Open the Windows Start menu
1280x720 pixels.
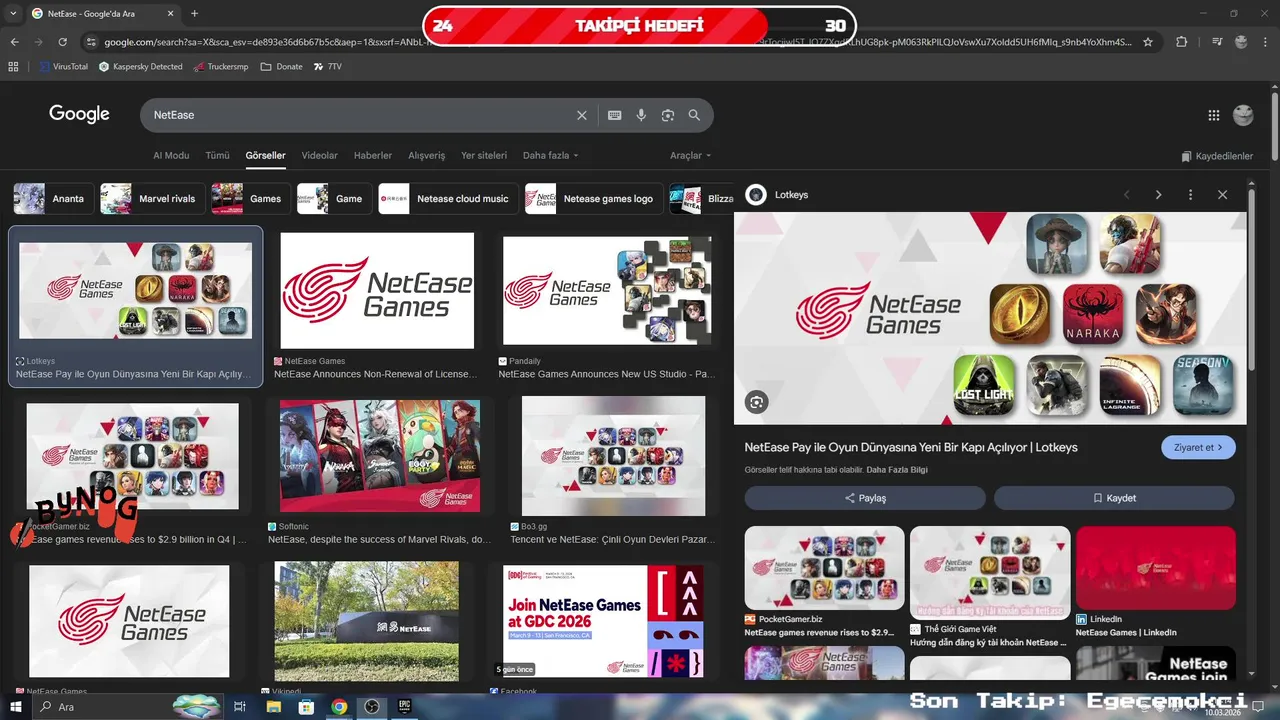(x=15, y=706)
